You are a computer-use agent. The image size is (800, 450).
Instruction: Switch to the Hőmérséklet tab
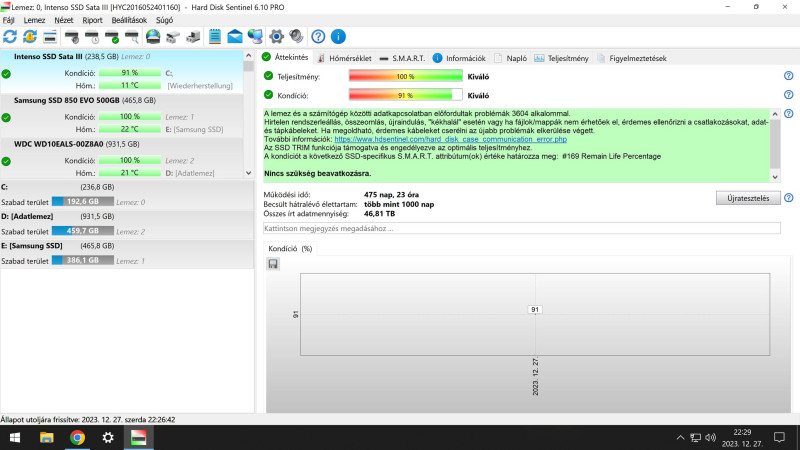coord(344,58)
